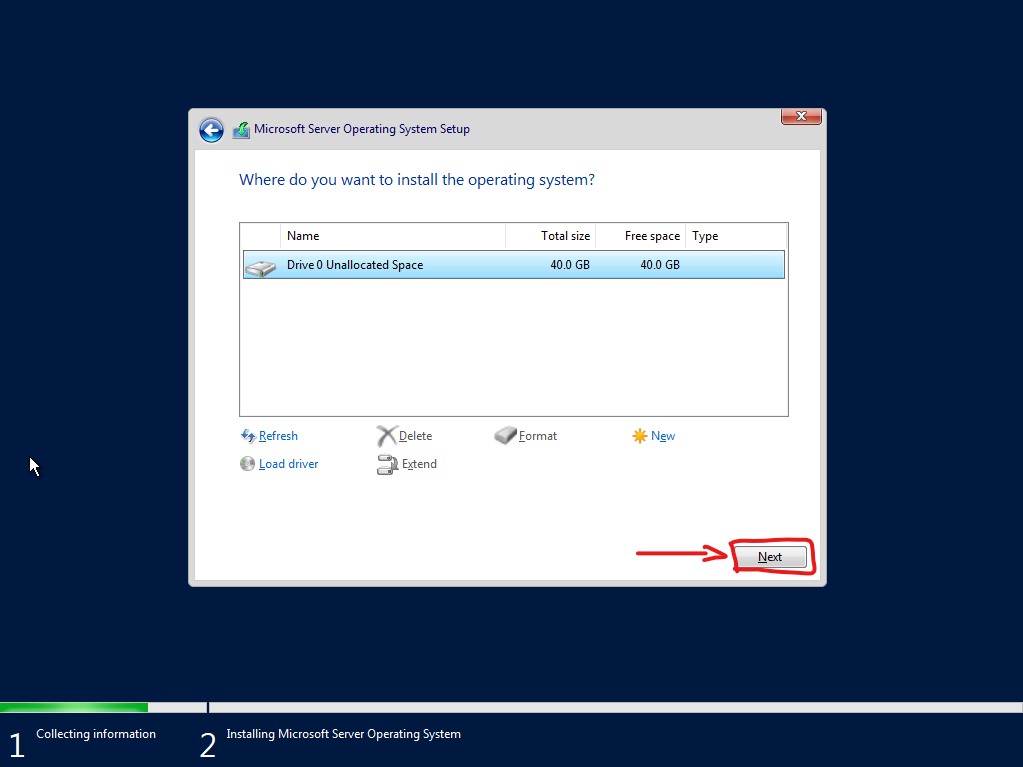Click the 40.0 GB total size value

click(x=570, y=265)
